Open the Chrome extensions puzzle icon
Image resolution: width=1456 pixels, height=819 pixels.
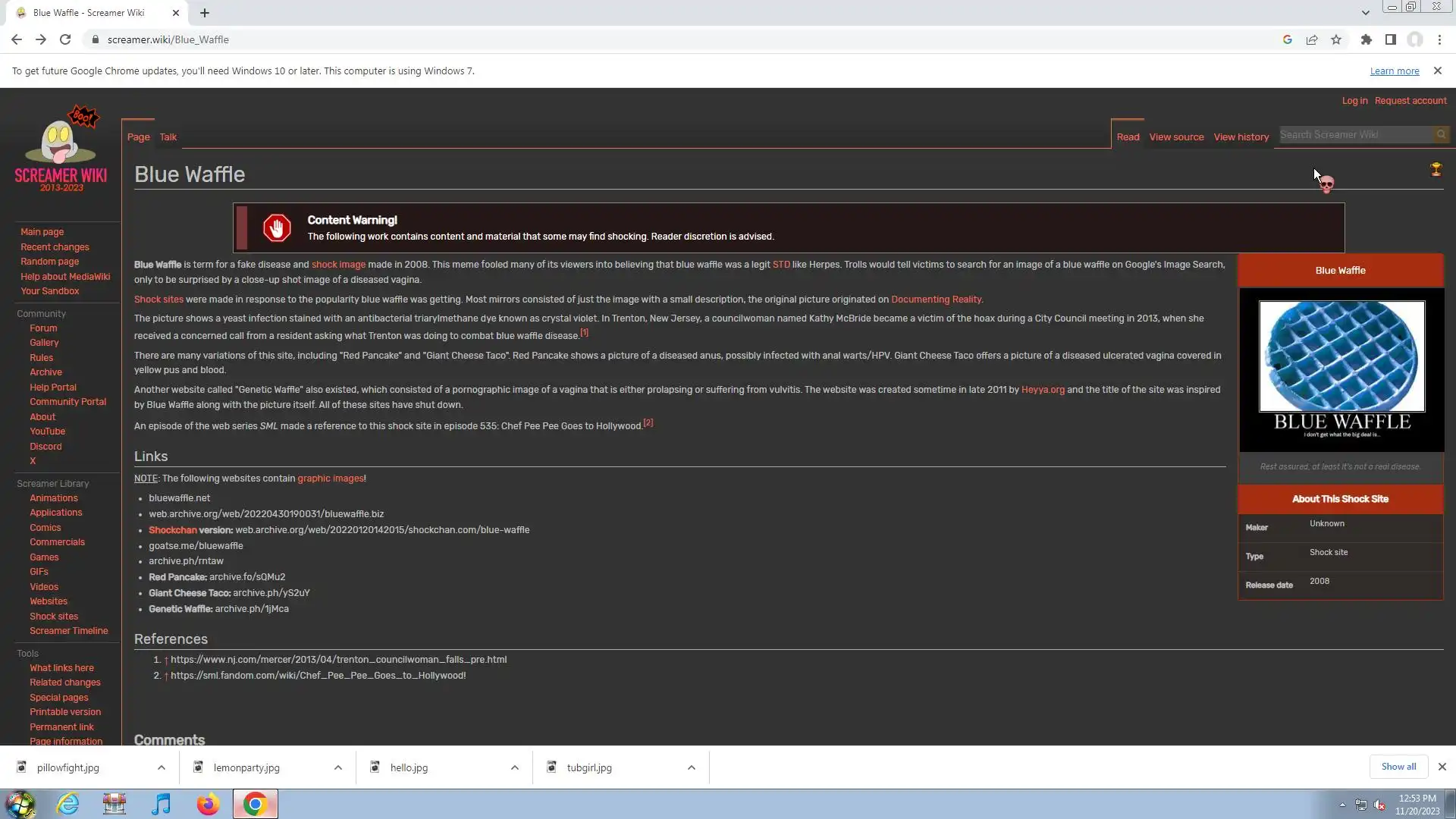pyautogui.click(x=1366, y=39)
